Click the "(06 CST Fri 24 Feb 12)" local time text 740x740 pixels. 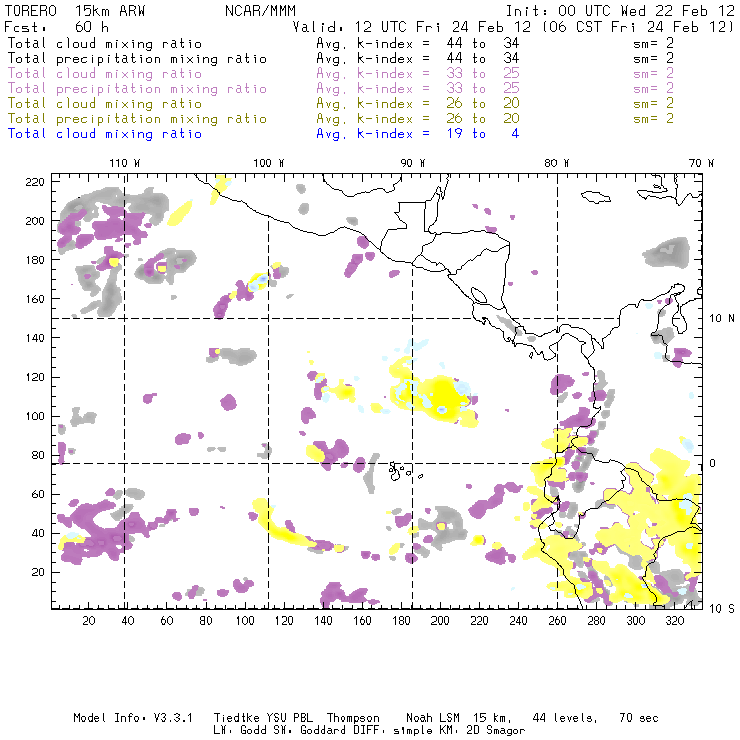638,27
